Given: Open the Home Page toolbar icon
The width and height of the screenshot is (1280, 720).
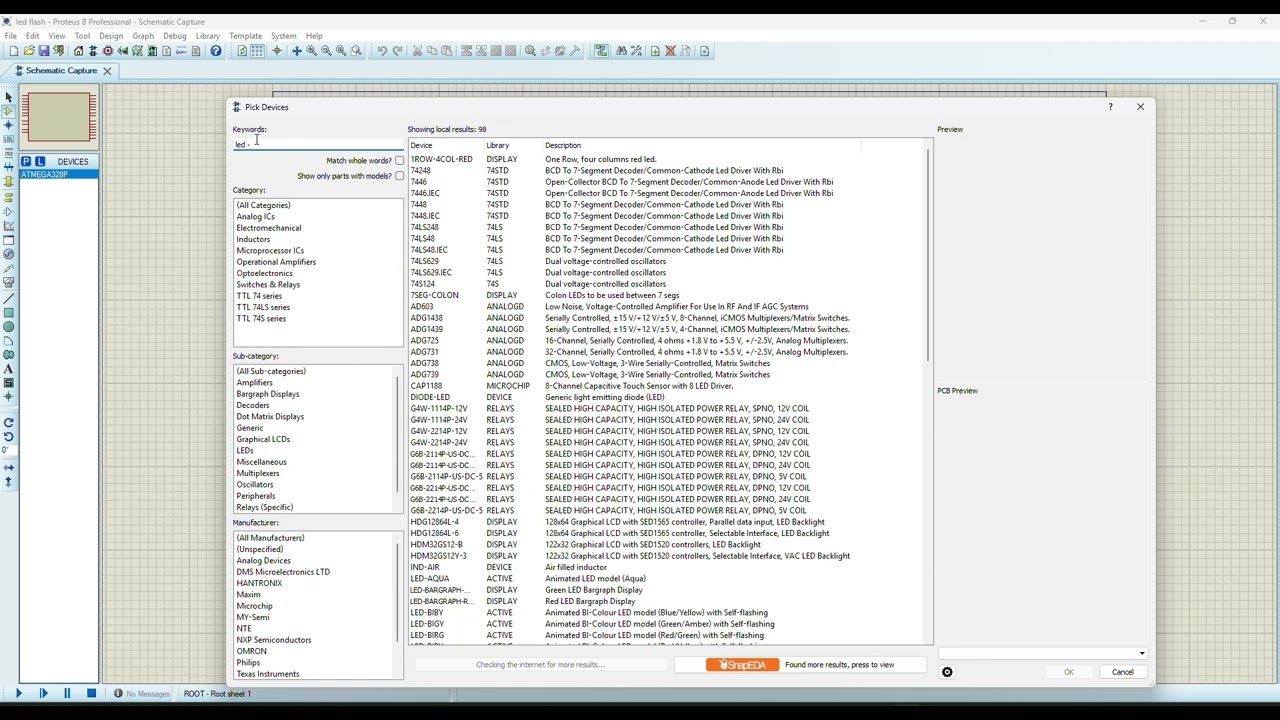Looking at the screenshot, I should point(78,51).
